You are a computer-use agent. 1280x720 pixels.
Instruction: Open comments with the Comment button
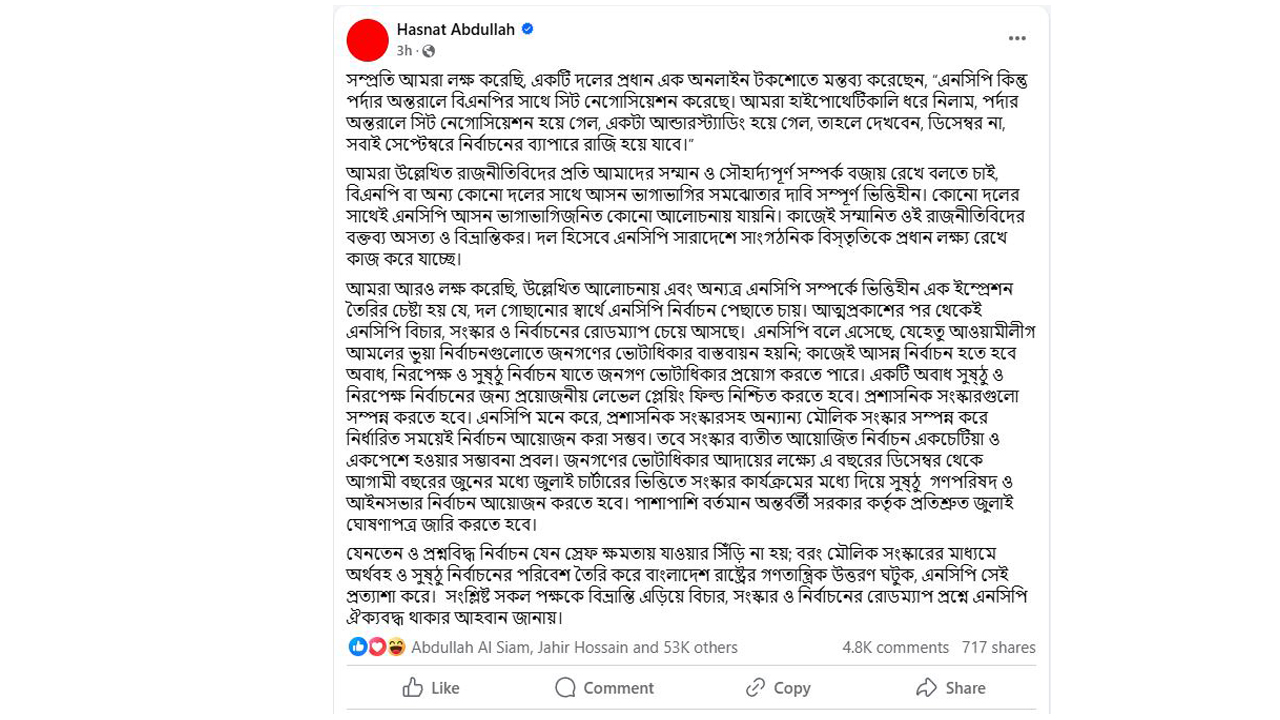coord(604,688)
